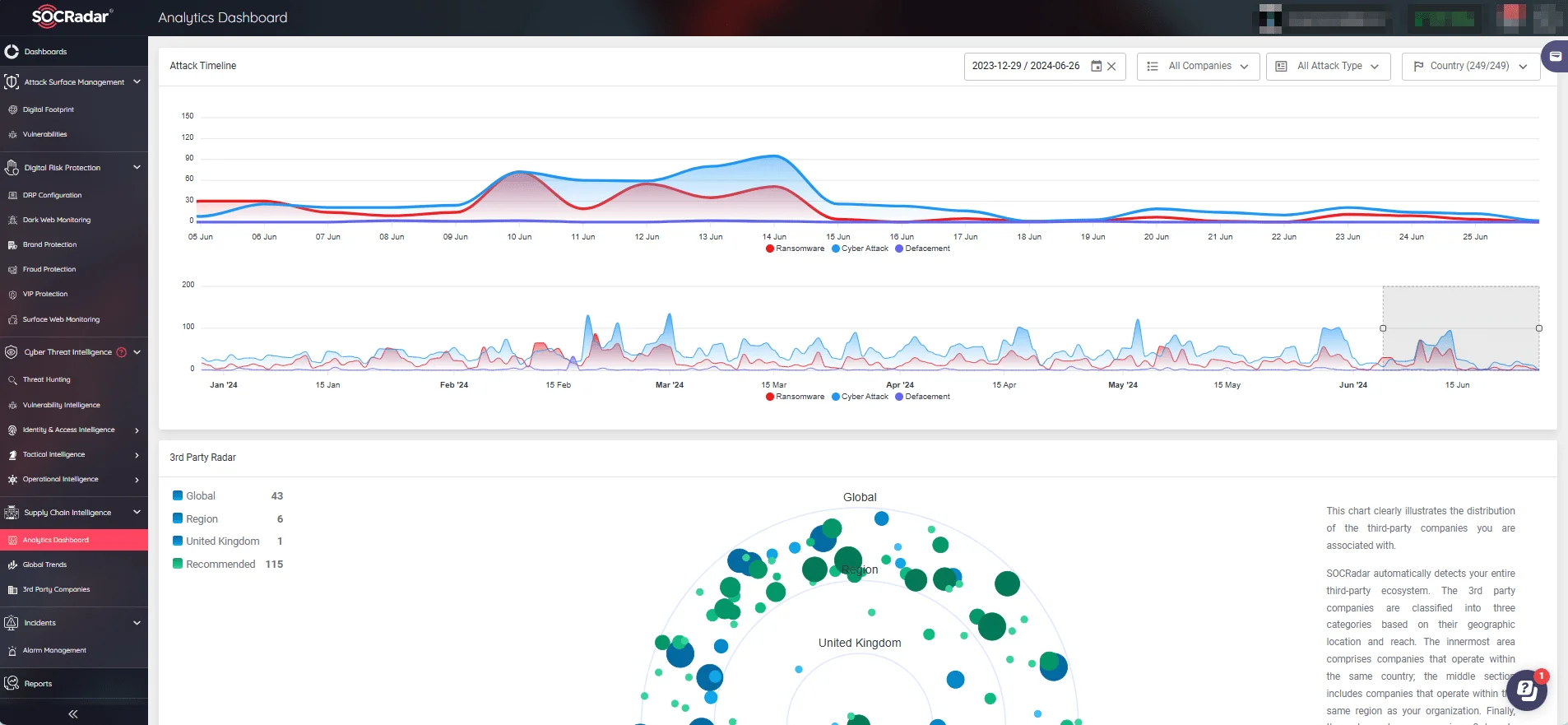Click the Supply Chain Intelligence icon
Image resolution: width=1568 pixels, height=725 pixels.
(12, 513)
